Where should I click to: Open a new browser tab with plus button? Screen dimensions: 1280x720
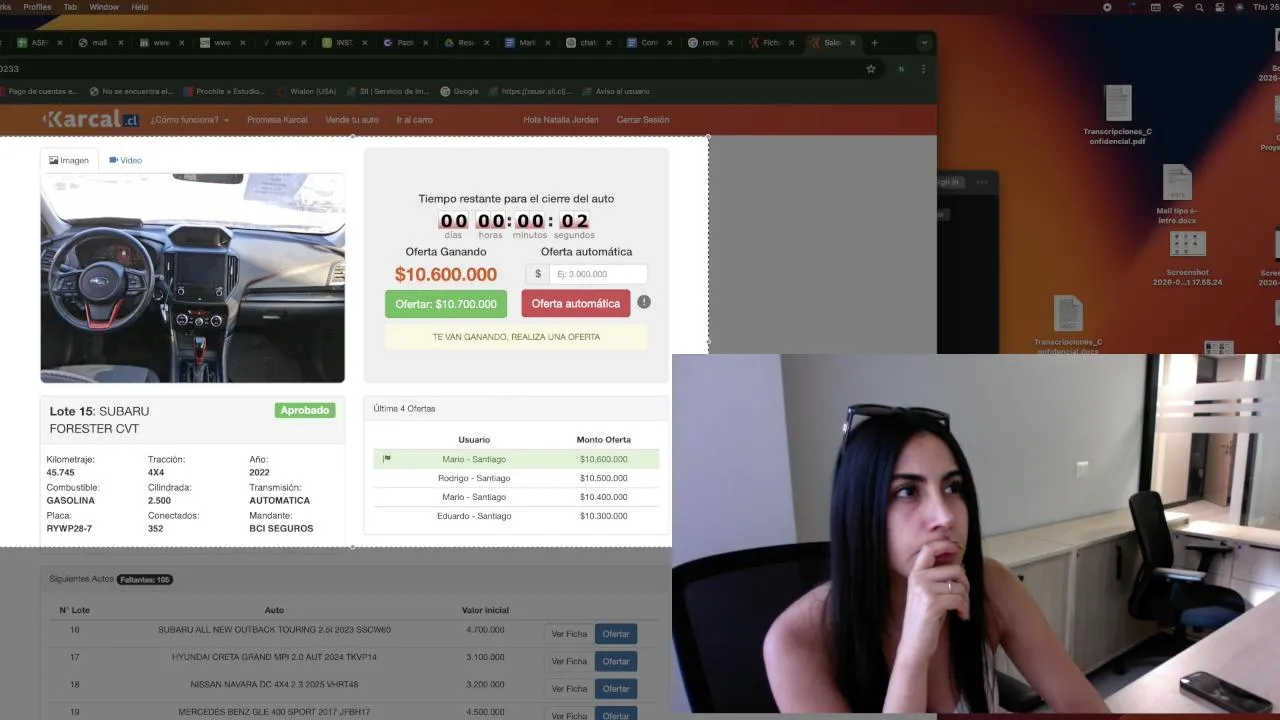pyautogui.click(x=874, y=43)
